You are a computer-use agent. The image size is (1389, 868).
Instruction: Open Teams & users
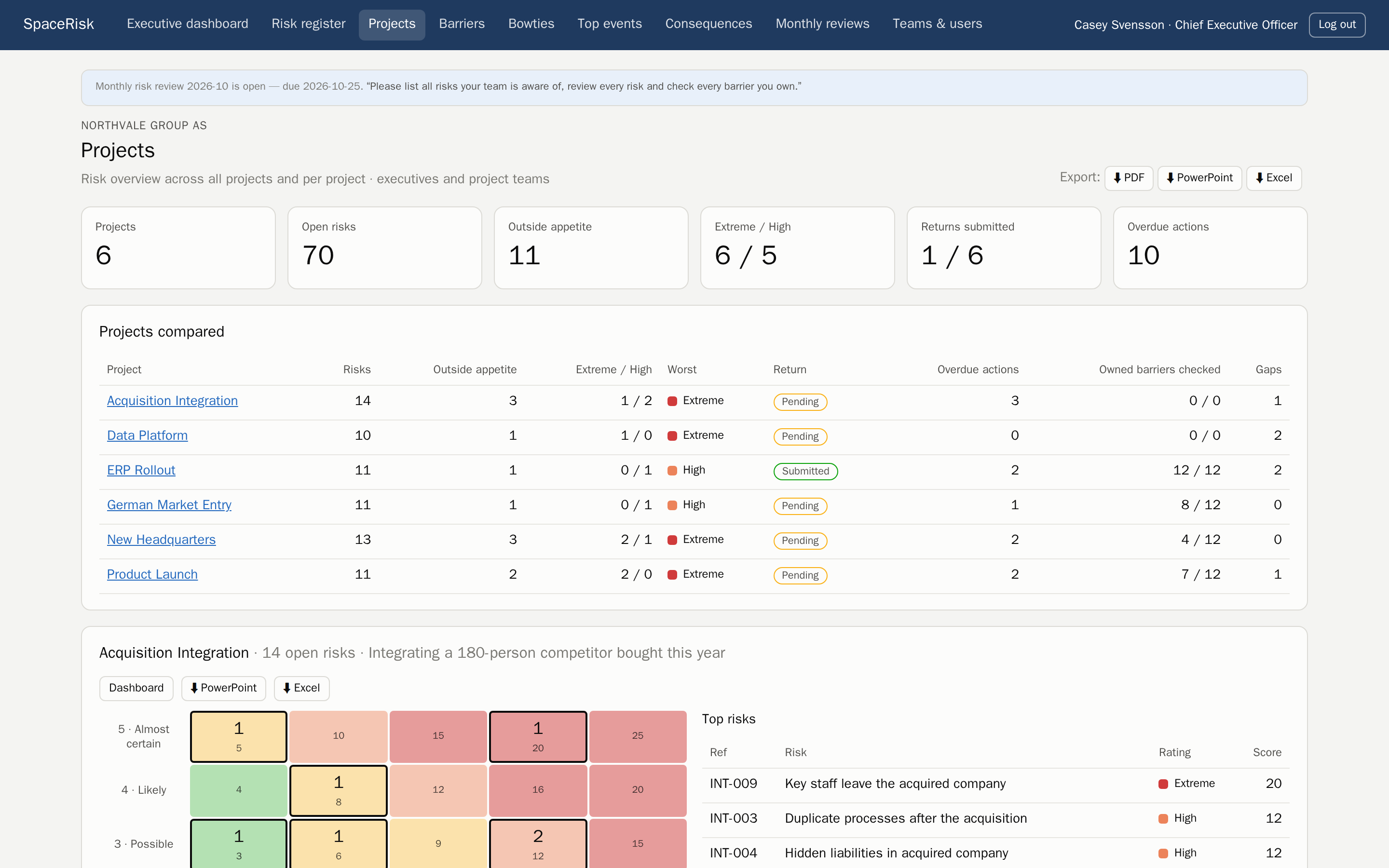pos(937,24)
